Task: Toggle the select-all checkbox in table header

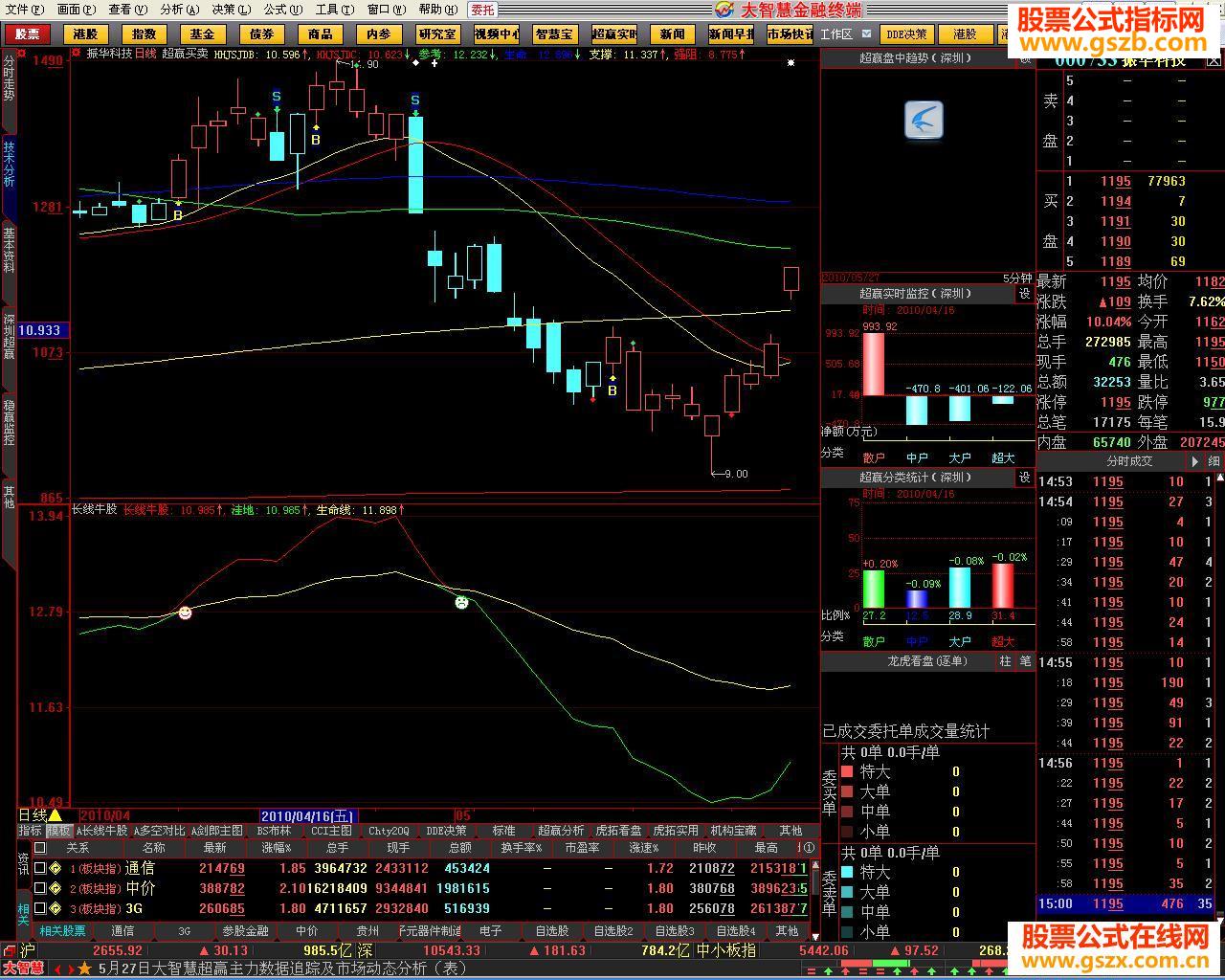Action: point(40,848)
